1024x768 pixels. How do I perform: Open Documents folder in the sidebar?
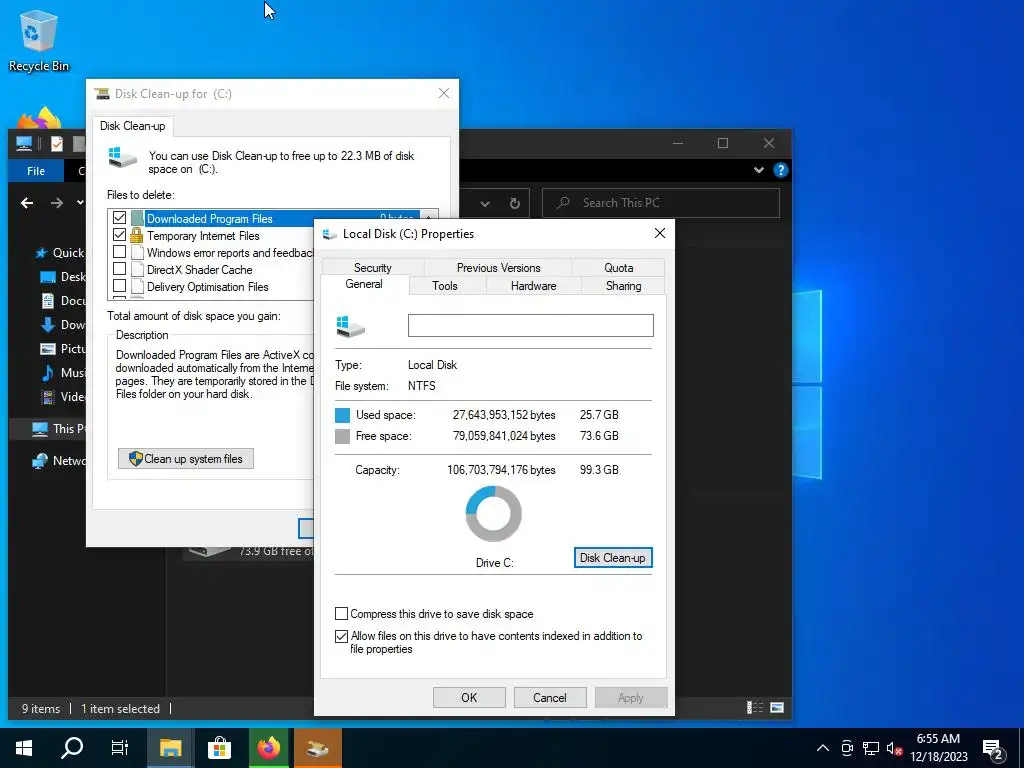(x=63, y=300)
